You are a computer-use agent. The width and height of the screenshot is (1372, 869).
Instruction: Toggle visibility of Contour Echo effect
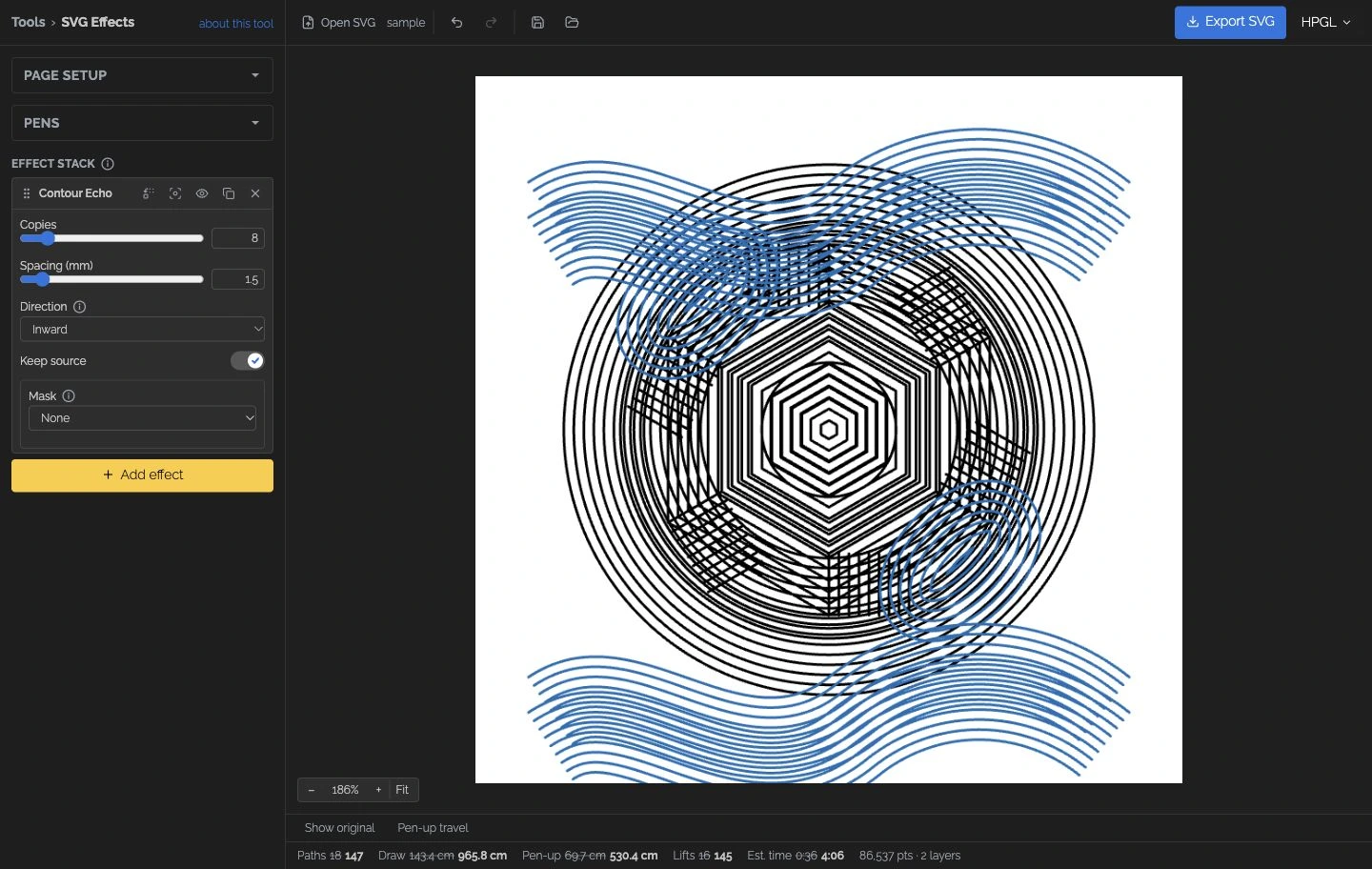[x=202, y=193]
